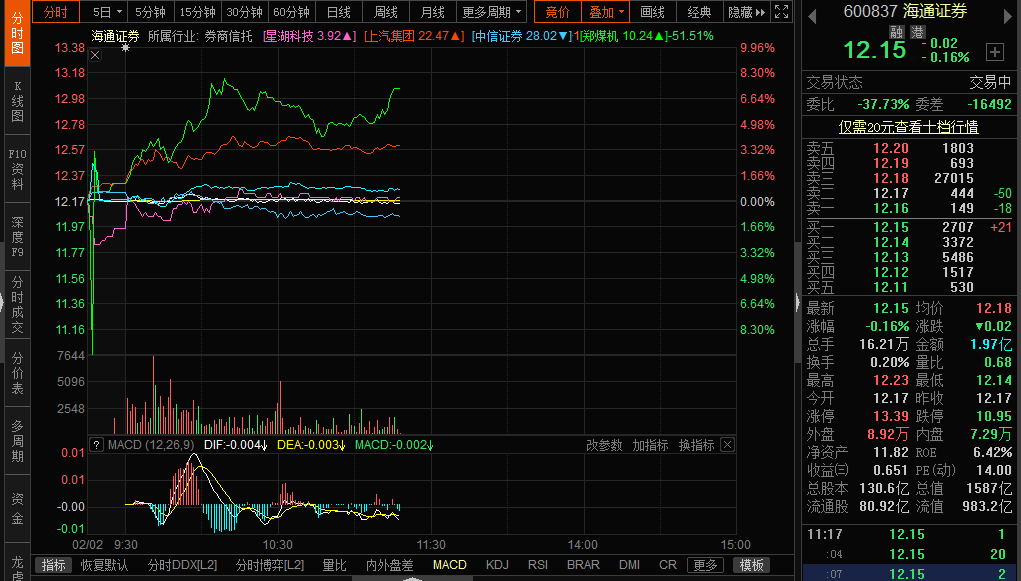Viewport: 1021px width, 581px height.
Task: Select 分时DDX[L2] indicator tab
Action: coord(182,565)
